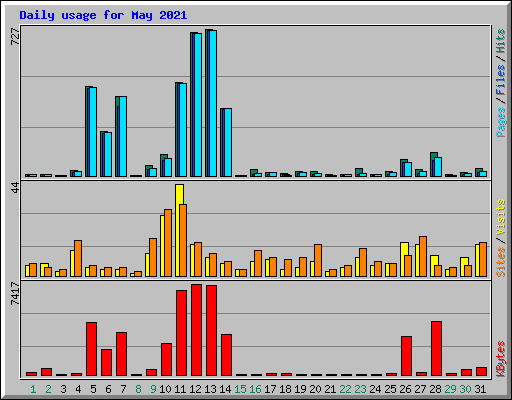Click day 1 on the x-axis

33,389
